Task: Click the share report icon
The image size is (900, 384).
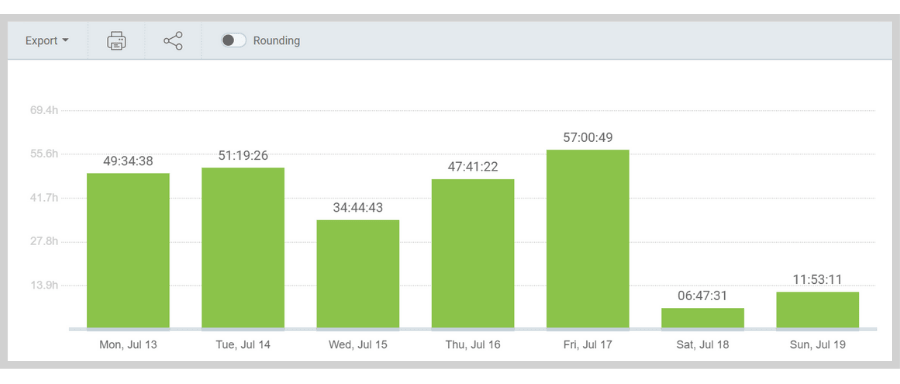Action: pyautogui.click(x=173, y=41)
